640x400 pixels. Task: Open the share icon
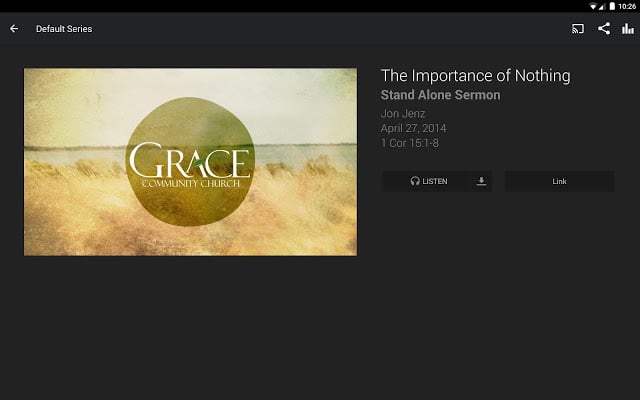click(604, 29)
